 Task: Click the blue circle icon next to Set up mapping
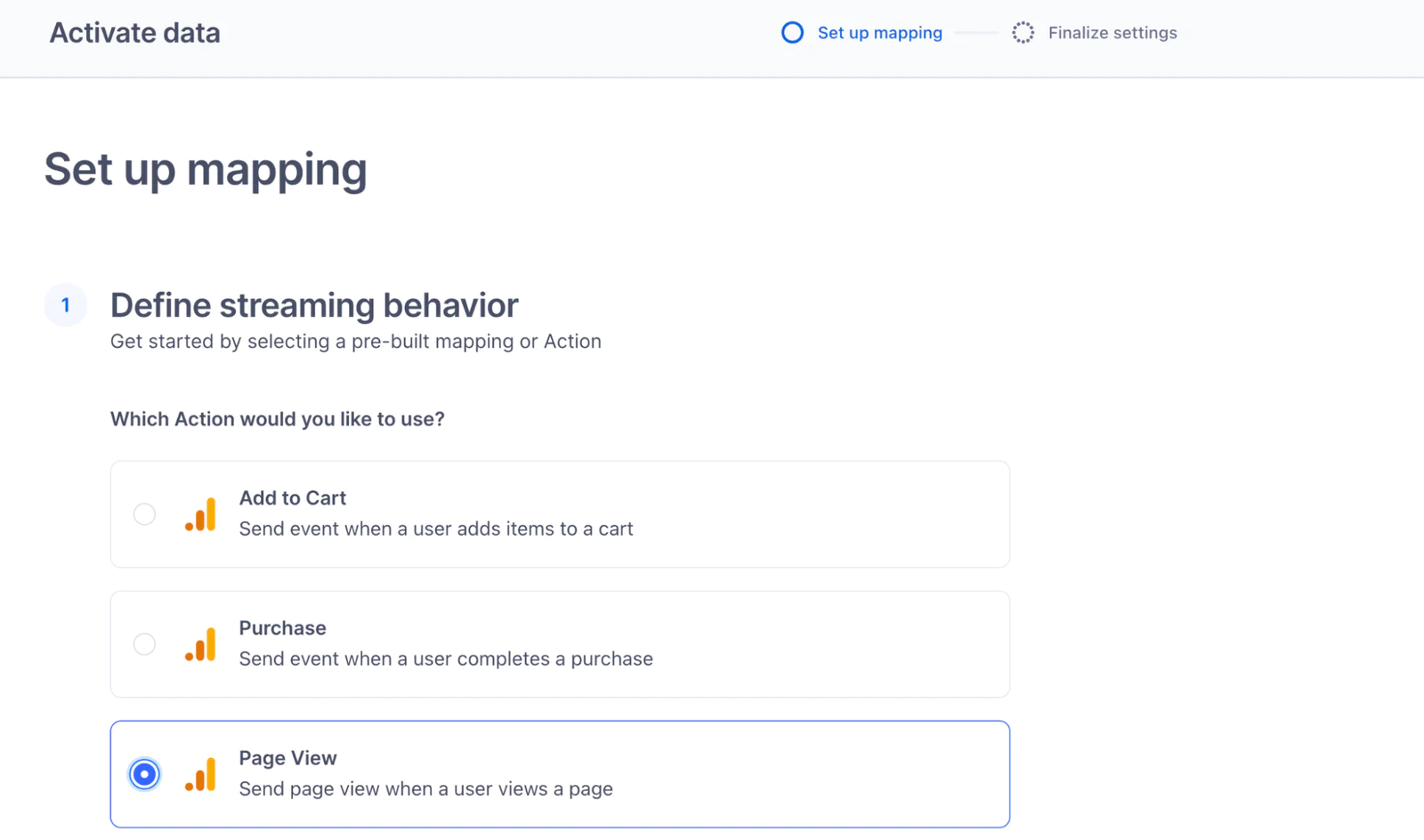click(x=792, y=32)
